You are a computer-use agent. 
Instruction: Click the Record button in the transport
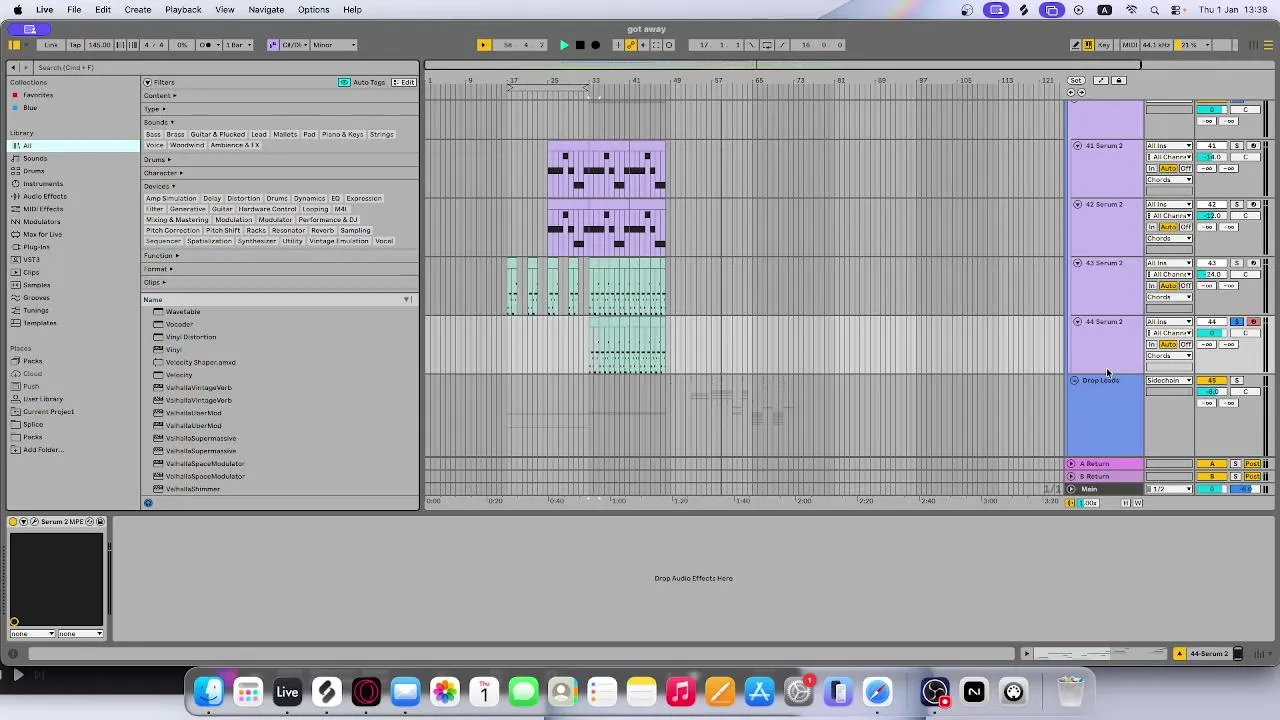click(596, 45)
